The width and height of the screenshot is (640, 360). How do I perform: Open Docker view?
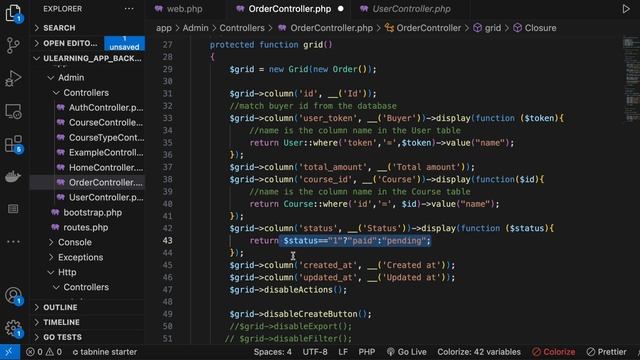point(13,176)
